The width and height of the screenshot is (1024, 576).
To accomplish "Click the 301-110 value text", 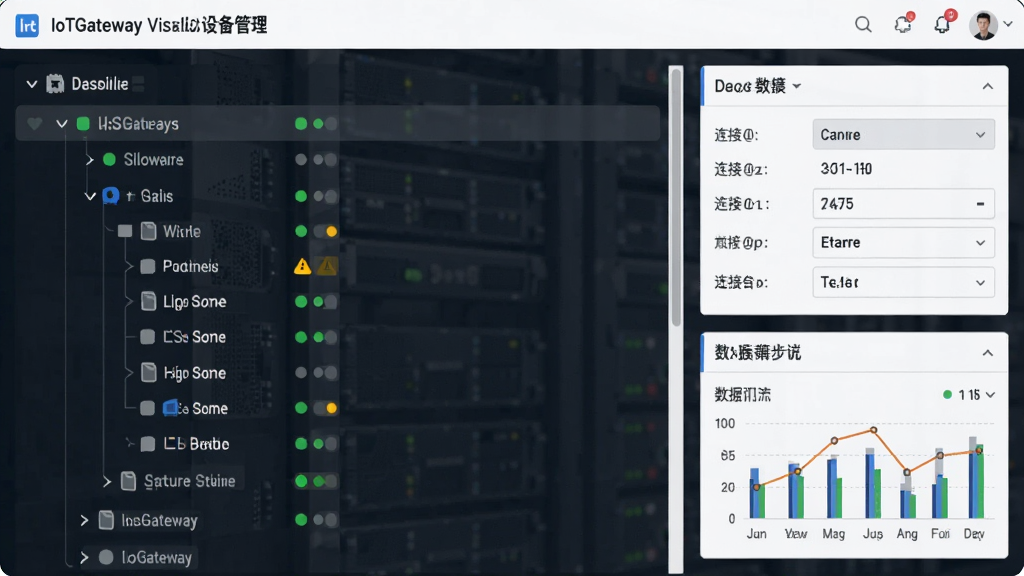I will point(846,169).
